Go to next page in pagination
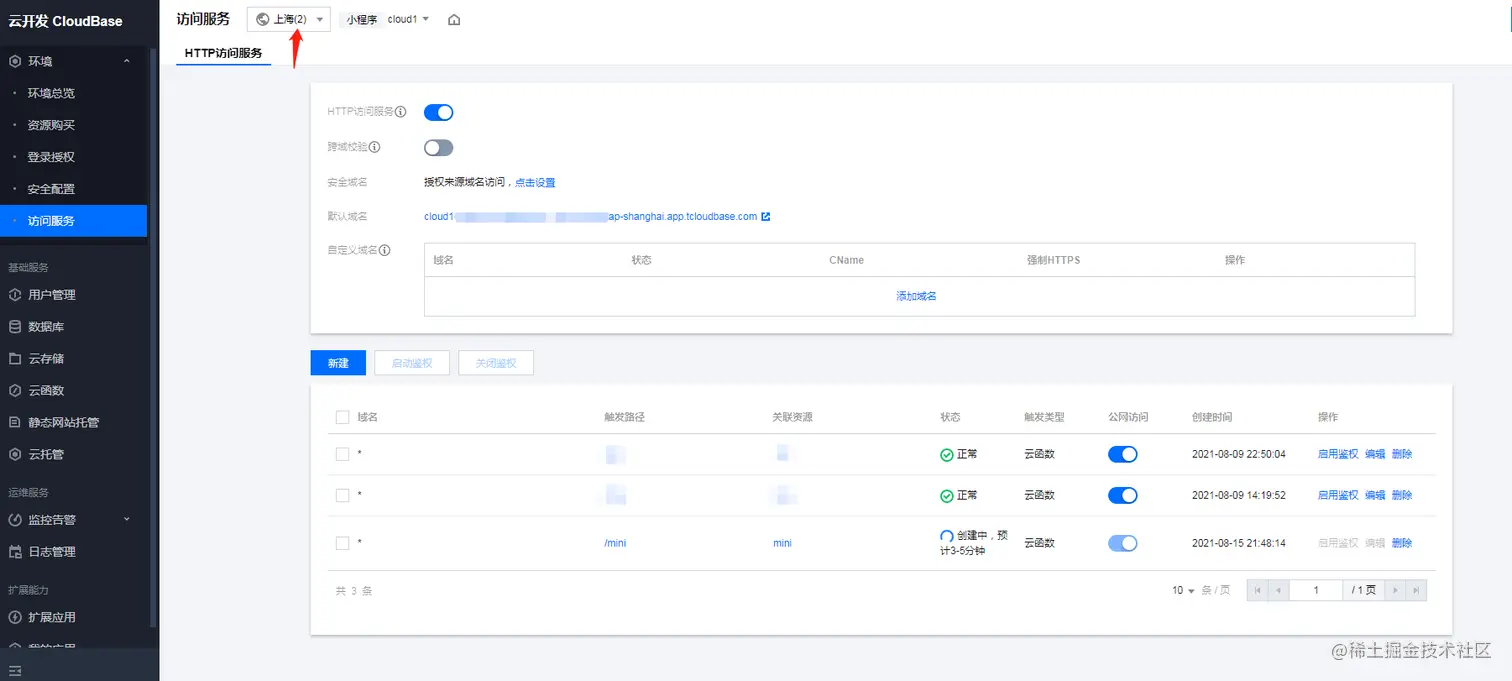1512x681 pixels. [x=1396, y=590]
